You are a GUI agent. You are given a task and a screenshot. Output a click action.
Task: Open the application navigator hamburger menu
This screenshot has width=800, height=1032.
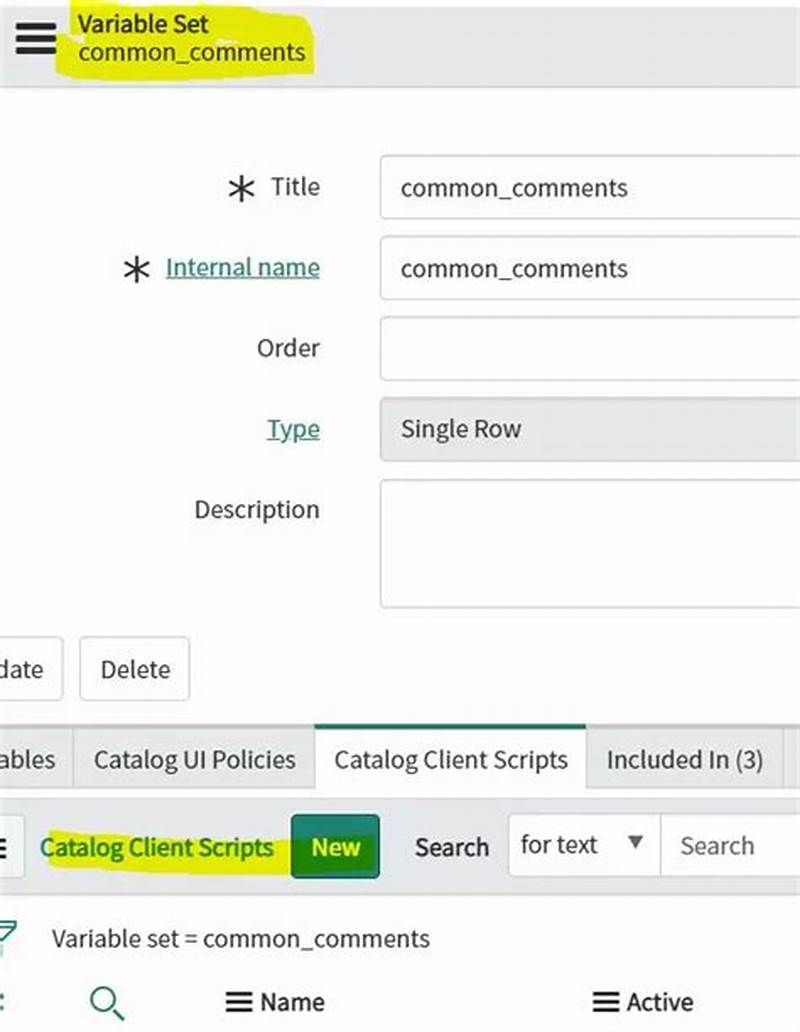tap(34, 38)
